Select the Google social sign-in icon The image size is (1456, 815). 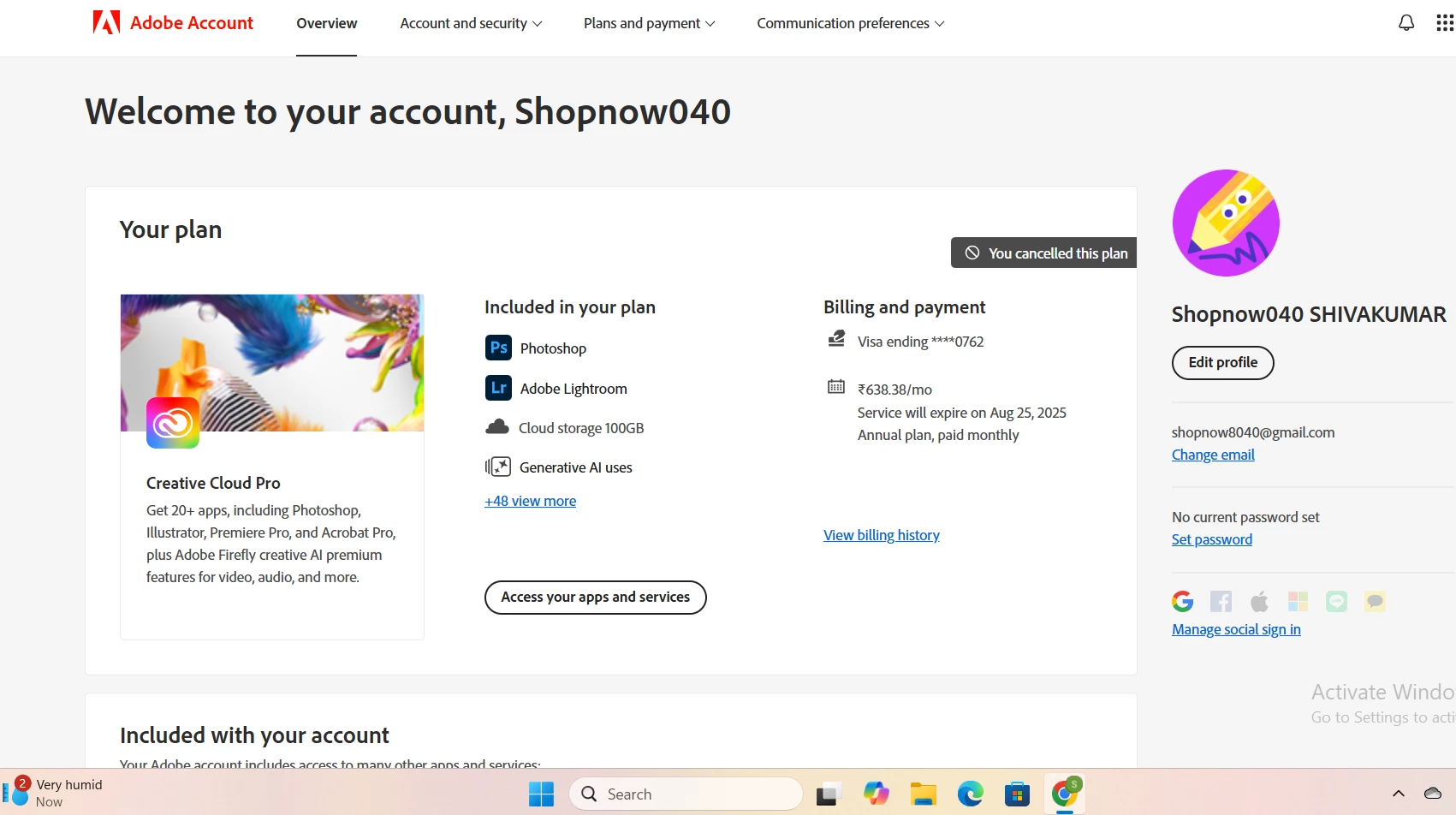pos(1183,602)
